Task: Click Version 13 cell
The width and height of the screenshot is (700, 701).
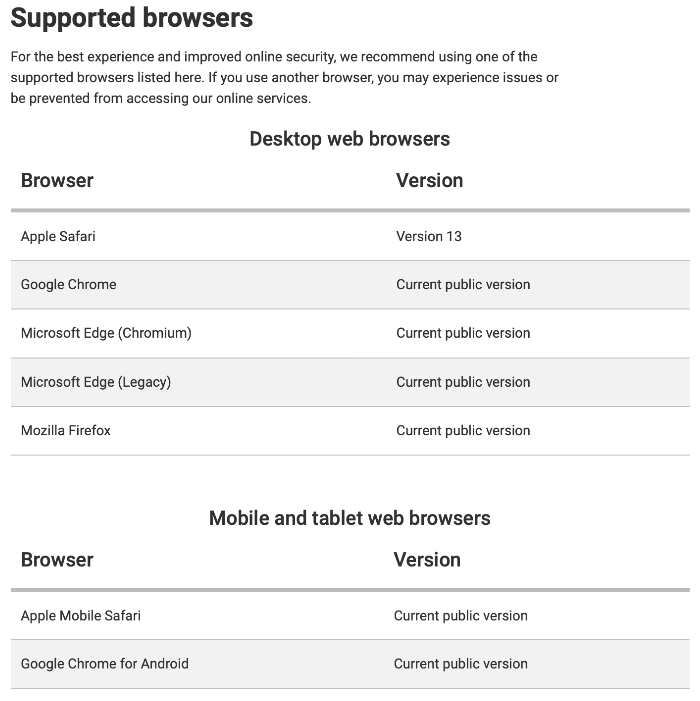Action: point(429,236)
